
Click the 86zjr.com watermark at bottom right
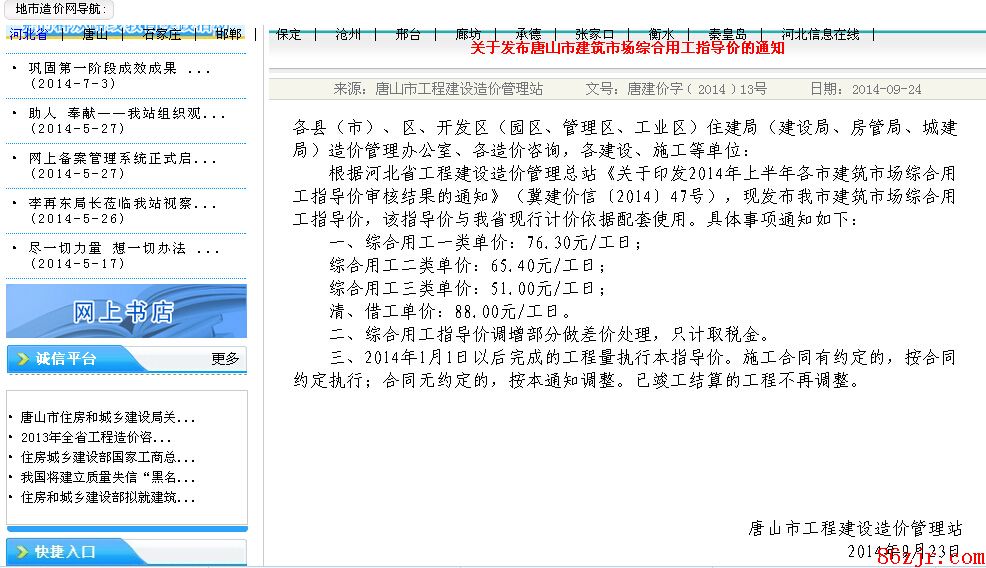(x=931, y=556)
